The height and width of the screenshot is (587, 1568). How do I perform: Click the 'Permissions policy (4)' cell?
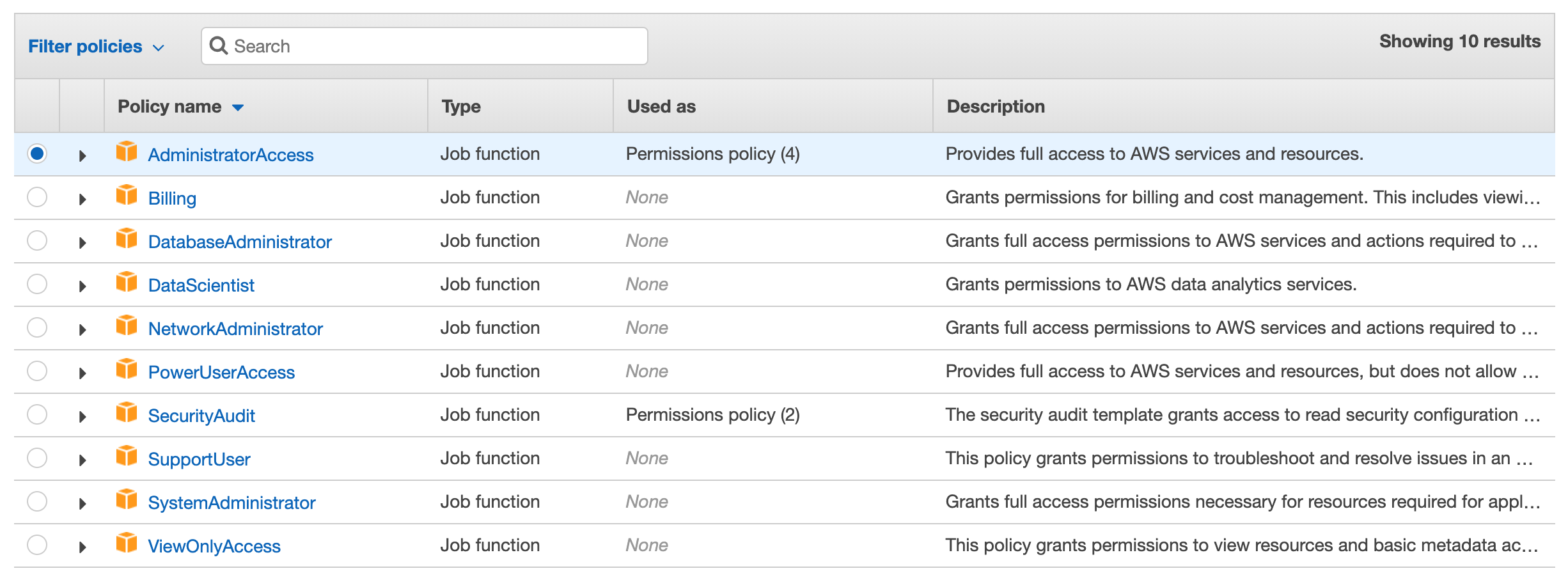click(713, 153)
